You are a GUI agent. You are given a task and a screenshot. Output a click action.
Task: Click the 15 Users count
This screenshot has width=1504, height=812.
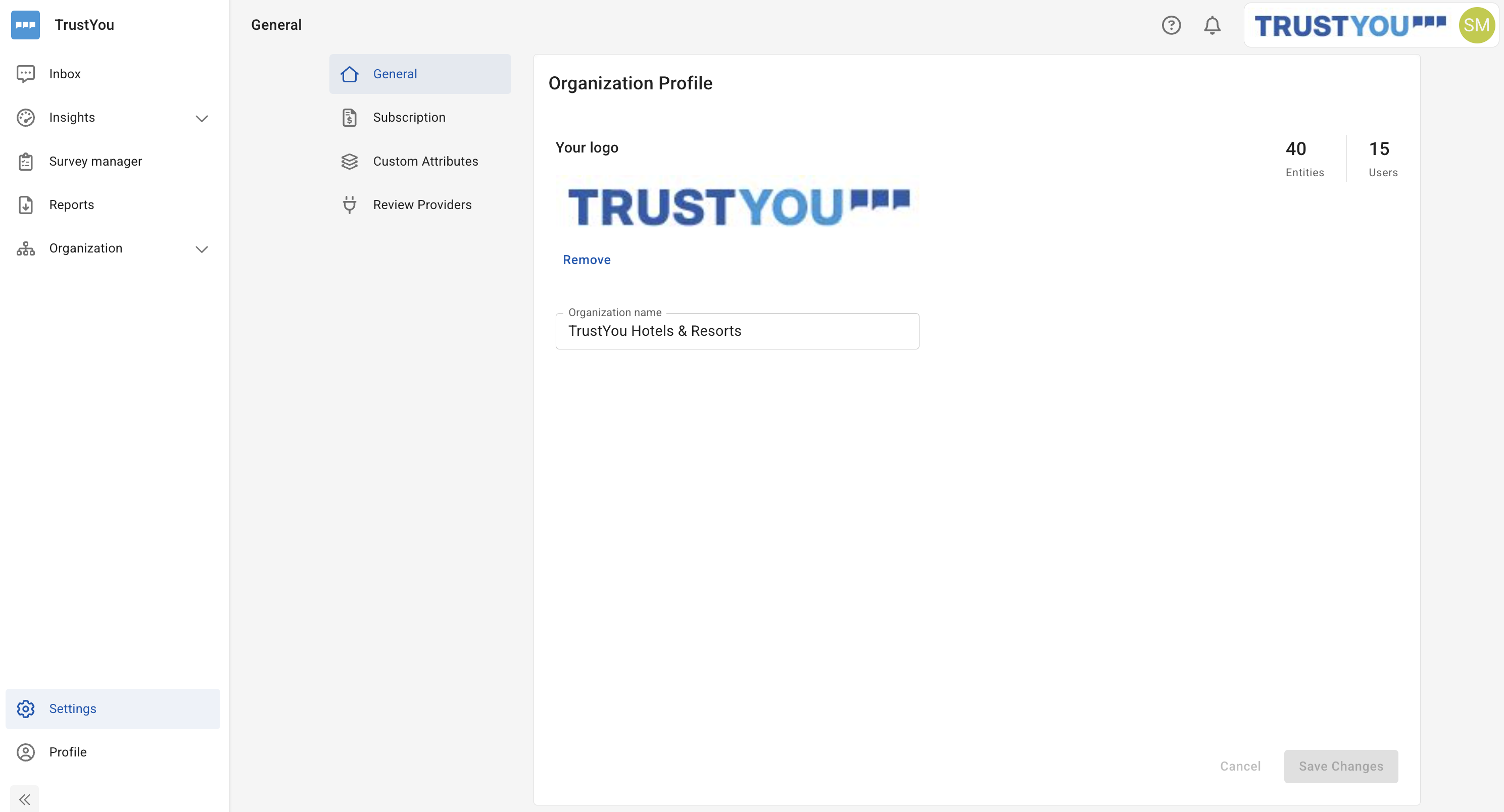click(1383, 159)
